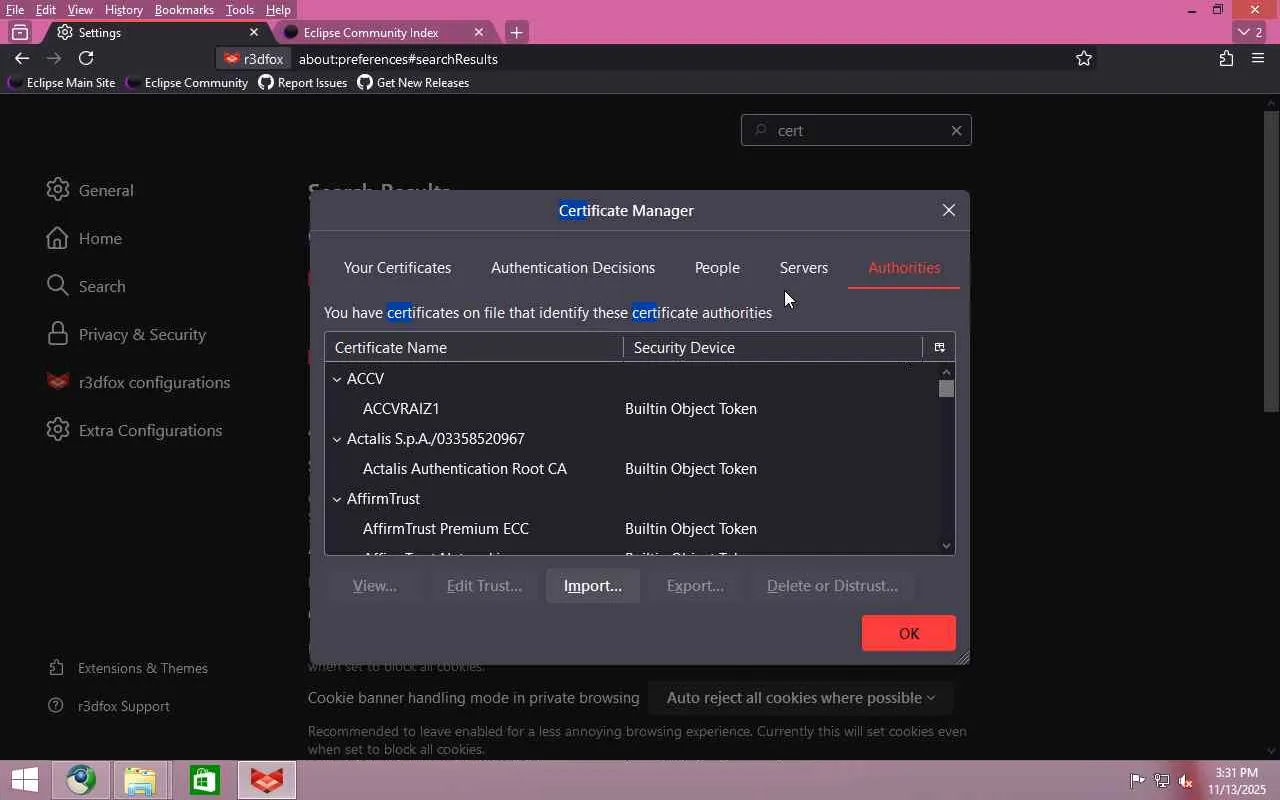This screenshot has width=1280, height=800.
Task: Switch to Your Certificates tab
Action: tap(397, 268)
